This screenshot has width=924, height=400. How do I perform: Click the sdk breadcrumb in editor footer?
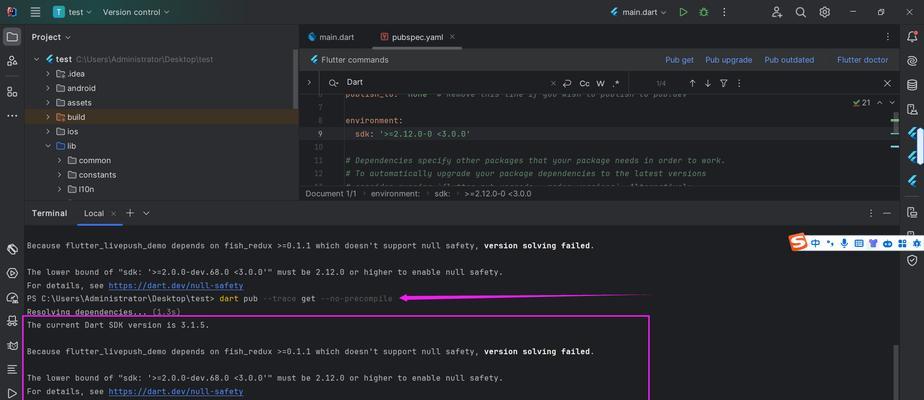pos(440,193)
